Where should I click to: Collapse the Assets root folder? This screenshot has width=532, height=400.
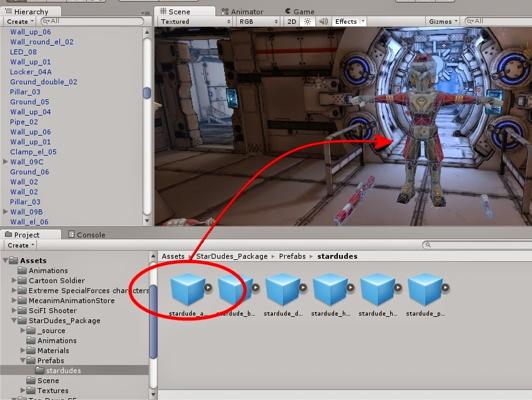[x=5, y=261]
